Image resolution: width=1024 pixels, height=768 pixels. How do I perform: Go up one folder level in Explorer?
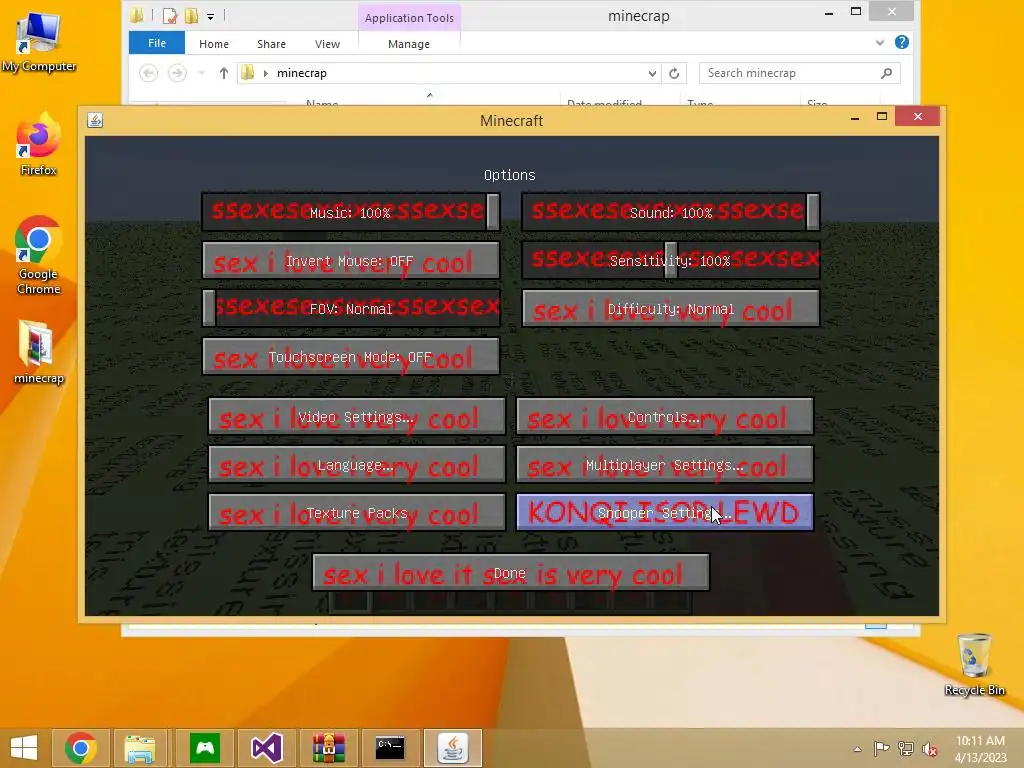coord(223,73)
